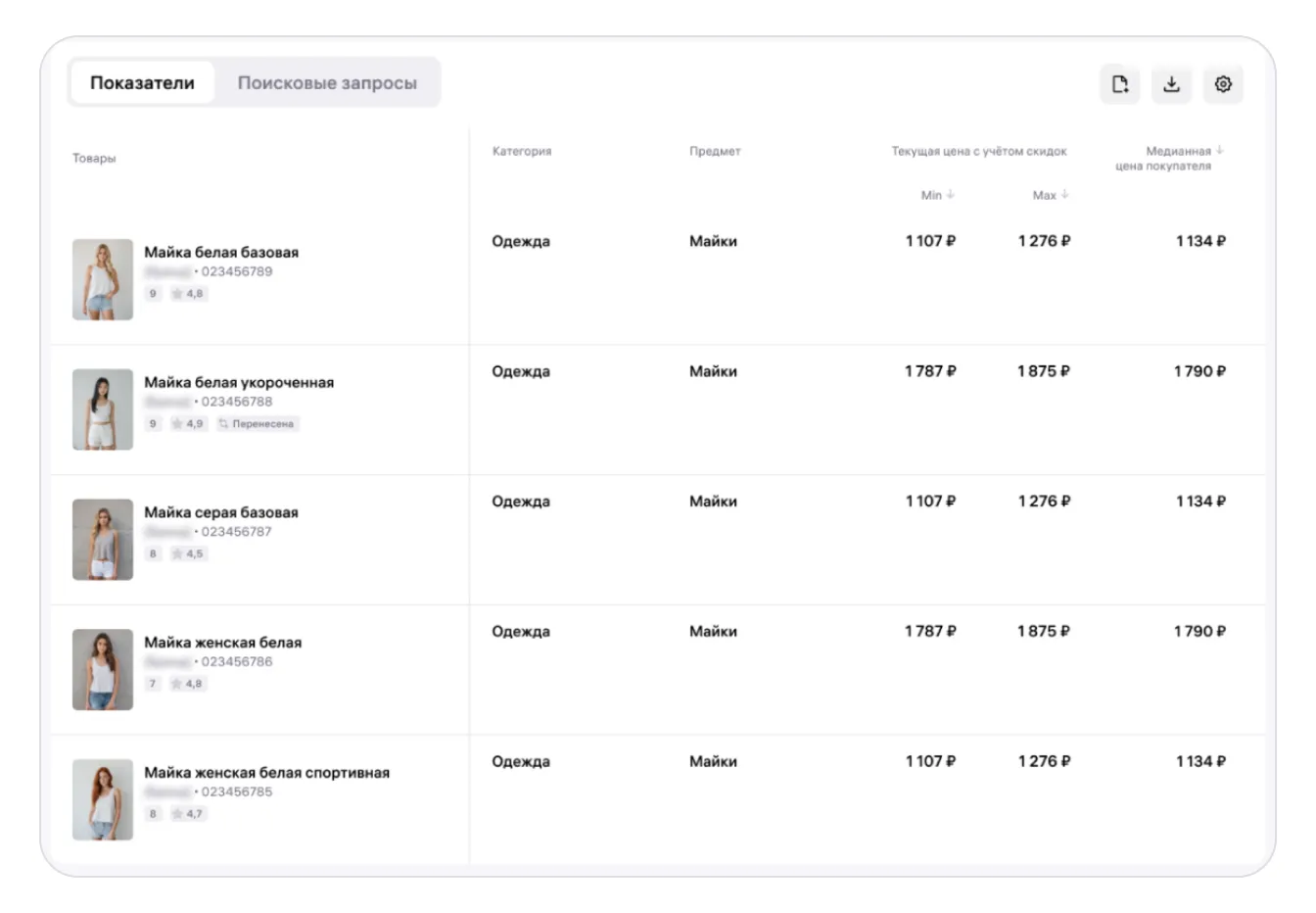This screenshot has height=913, width=1316.
Task: Sort by Max price column arrow
Action: (x=1064, y=195)
